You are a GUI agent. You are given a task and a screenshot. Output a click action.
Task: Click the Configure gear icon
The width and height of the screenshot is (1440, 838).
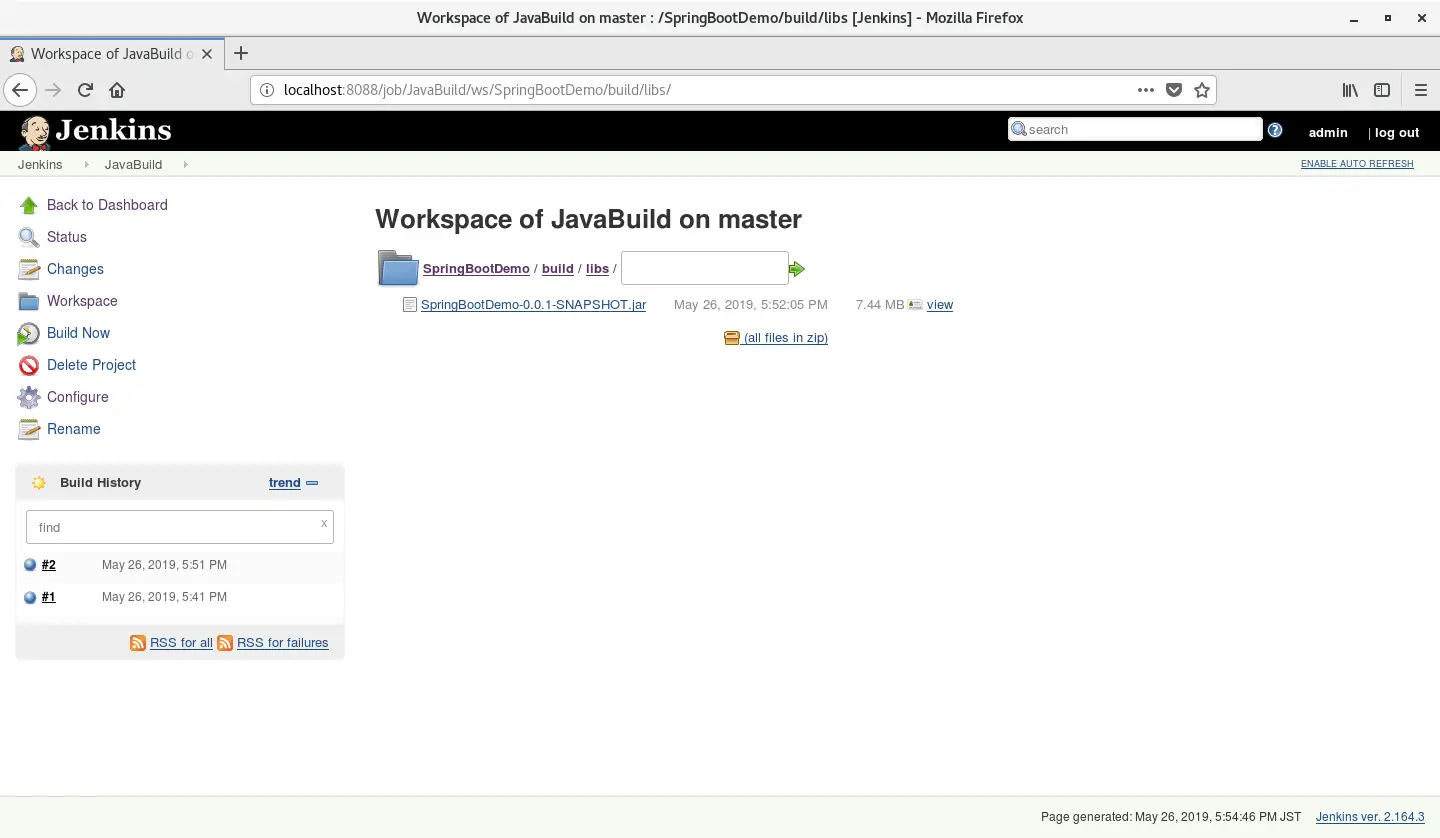[28, 397]
